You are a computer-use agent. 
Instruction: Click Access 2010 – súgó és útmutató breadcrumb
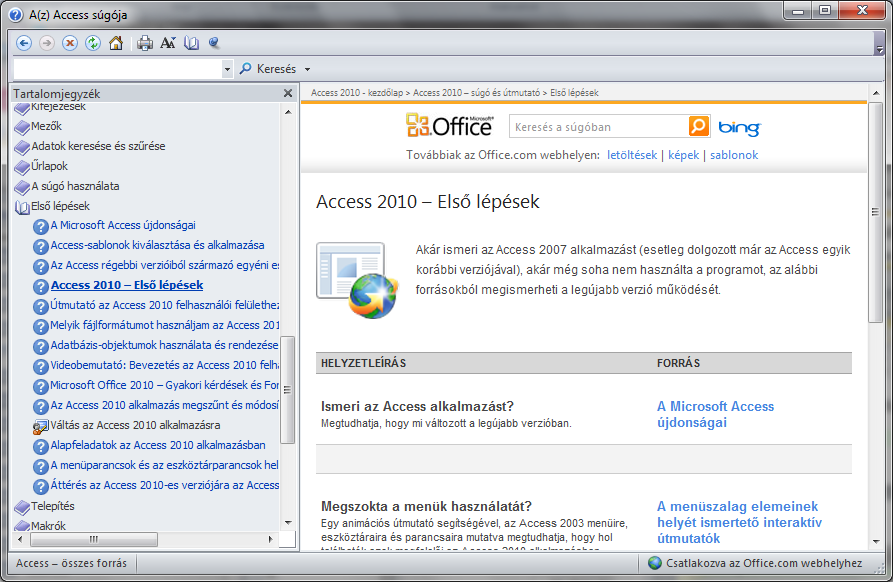(476, 93)
